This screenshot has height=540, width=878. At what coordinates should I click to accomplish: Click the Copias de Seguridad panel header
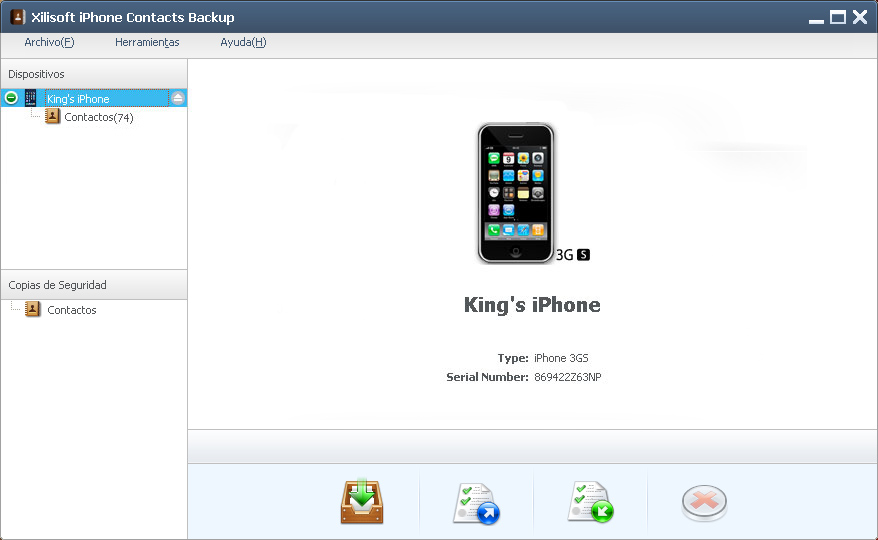click(x=94, y=285)
